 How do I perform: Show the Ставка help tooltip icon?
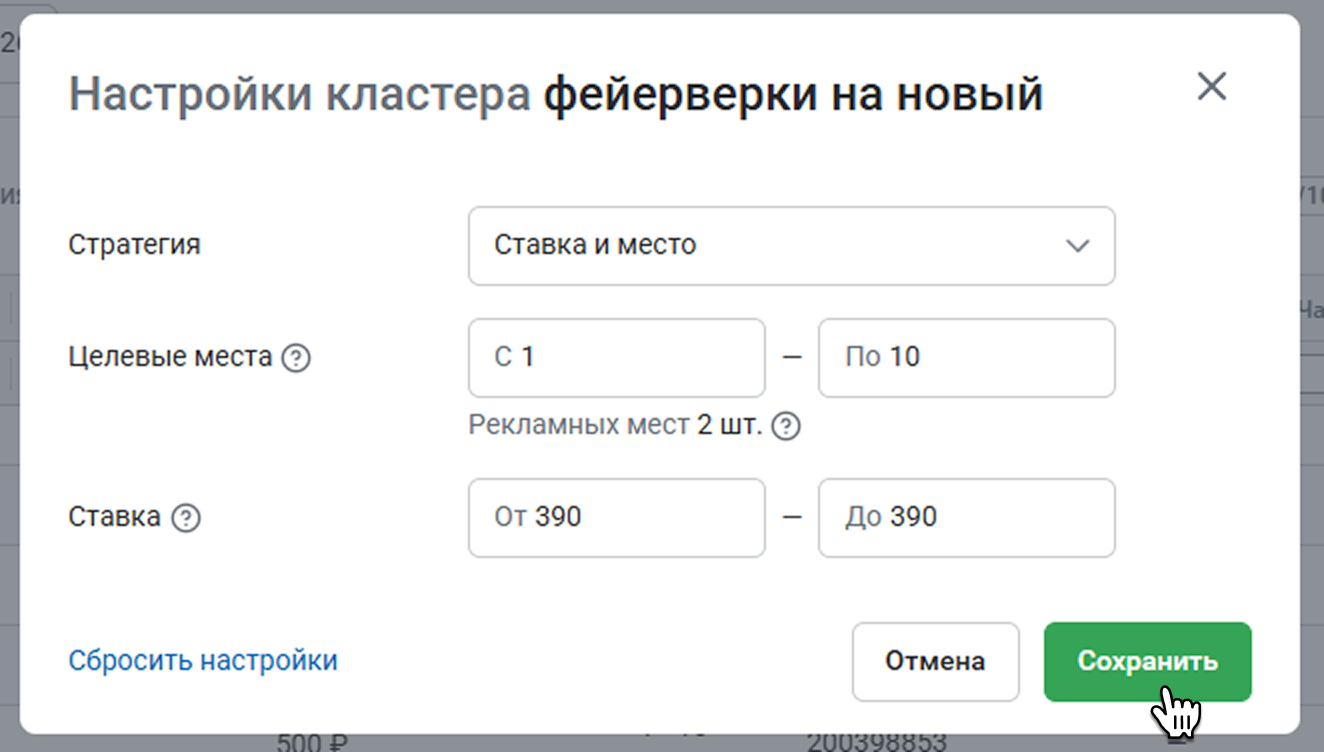186,518
